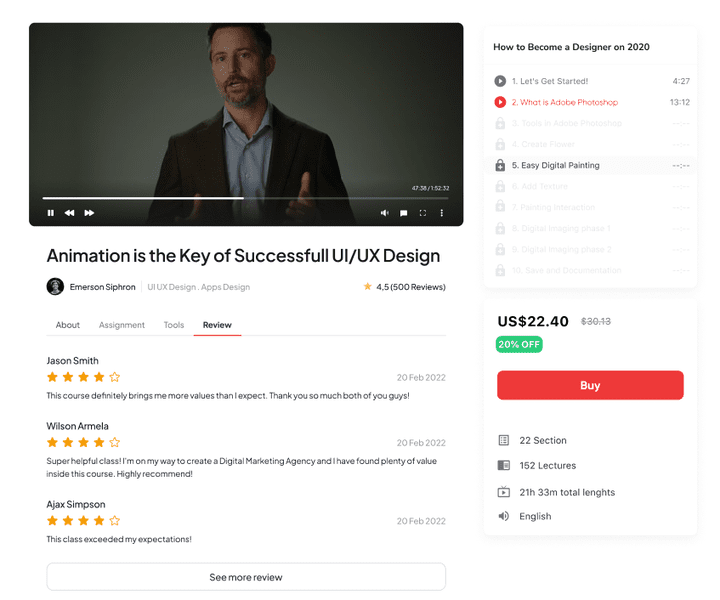Open video captions icon
The width and height of the screenshot is (720, 600).
tap(404, 213)
